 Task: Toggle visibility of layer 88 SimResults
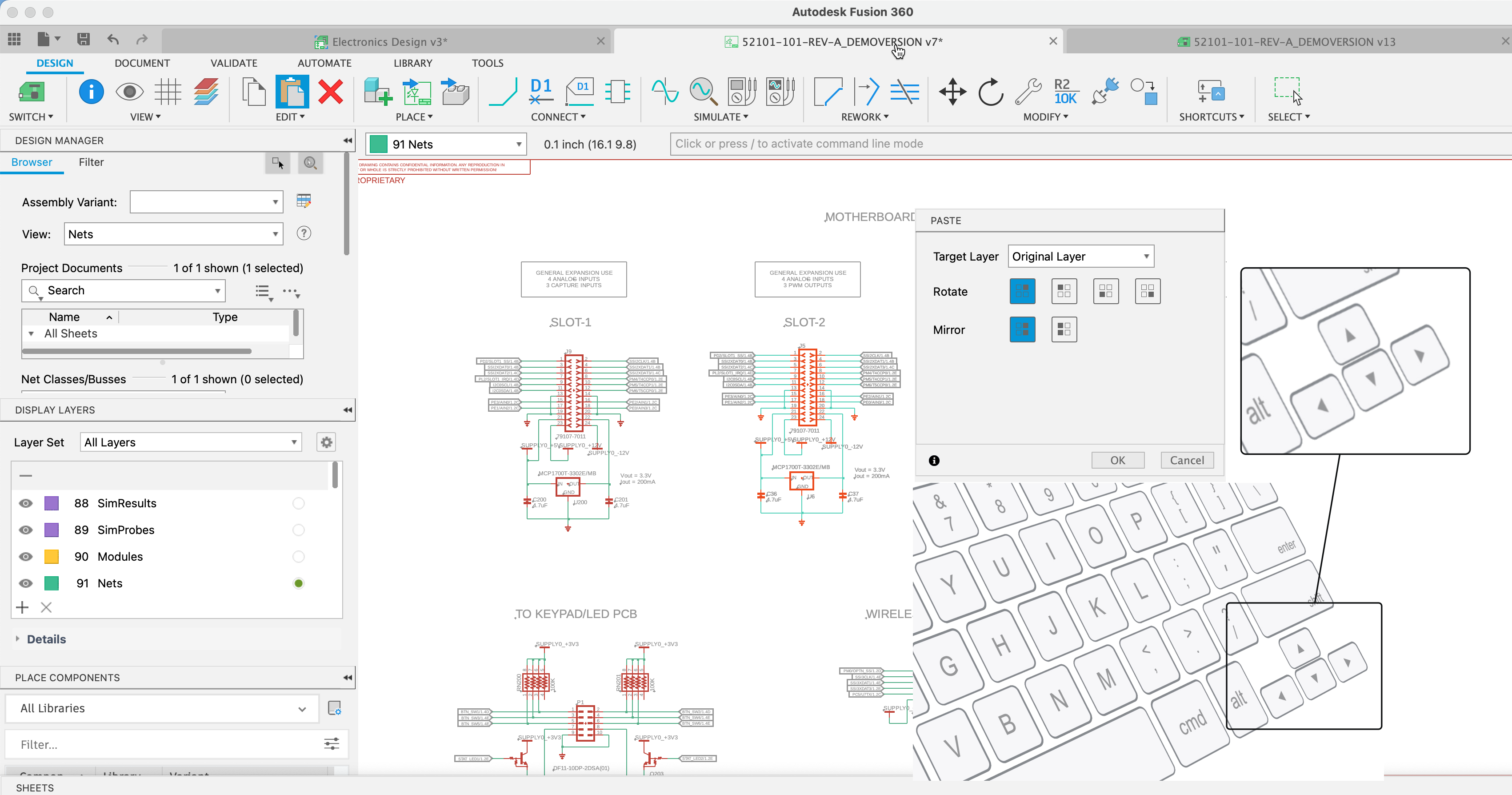pyautogui.click(x=25, y=503)
